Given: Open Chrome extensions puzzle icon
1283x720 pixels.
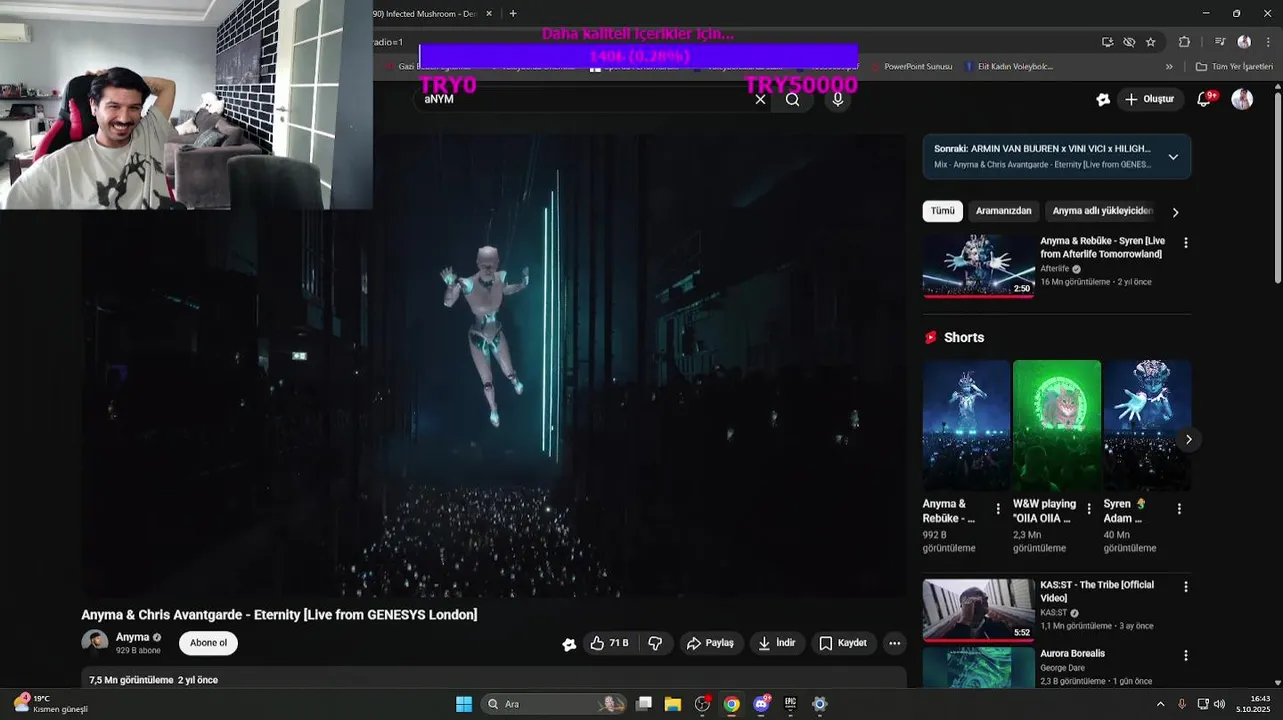Looking at the screenshot, I should pyautogui.click(x=1184, y=42).
